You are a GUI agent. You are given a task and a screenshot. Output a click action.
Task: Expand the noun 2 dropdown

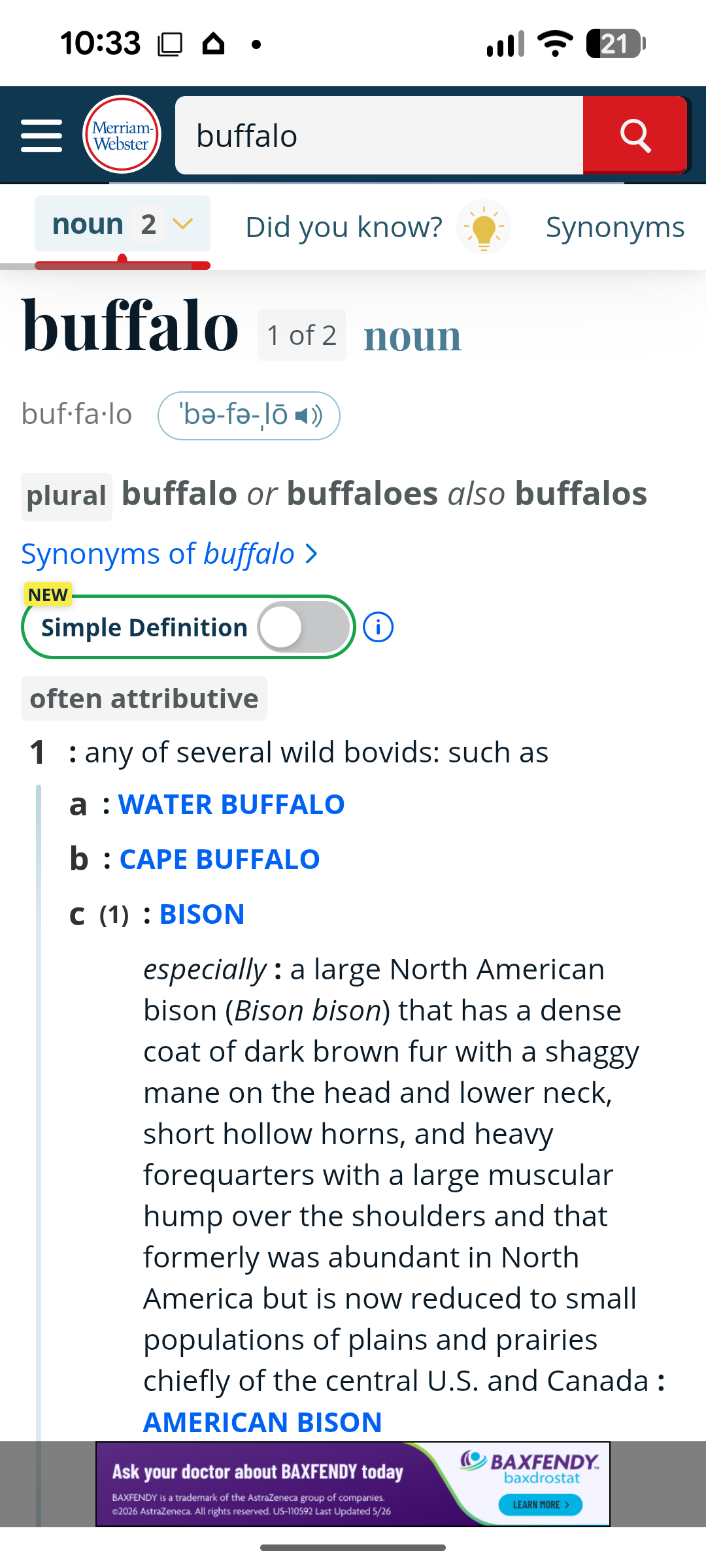click(x=122, y=224)
